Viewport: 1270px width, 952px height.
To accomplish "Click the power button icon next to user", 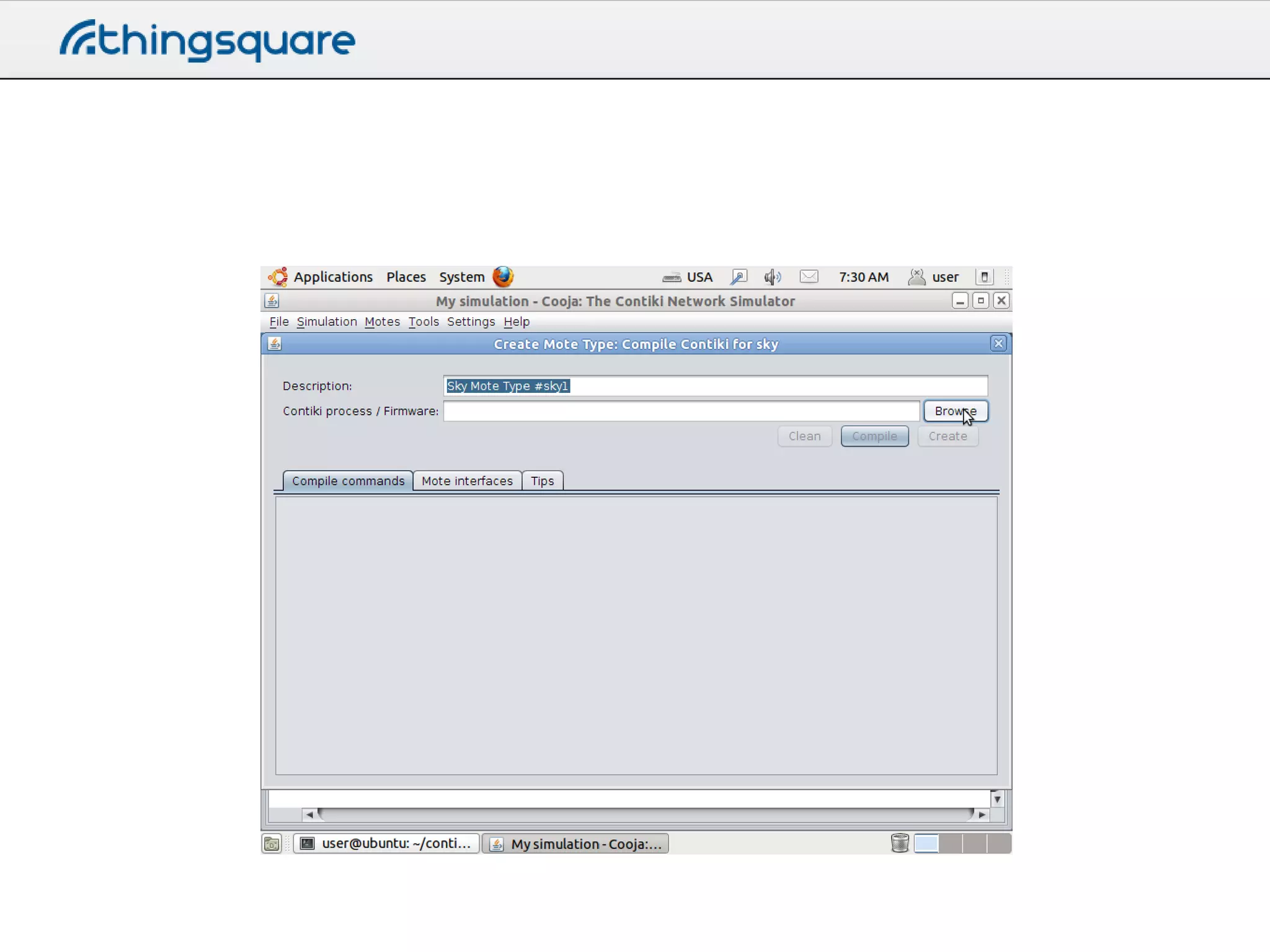I will pyautogui.click(x=984, y=276).
